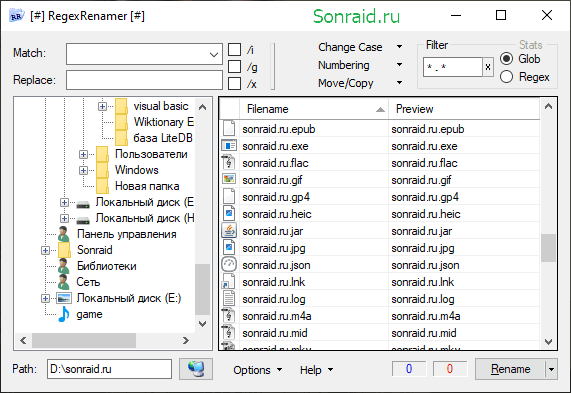Click the folder icon of visual basic
This screenshot has height=393, width=571.
[x=122, y=106]
